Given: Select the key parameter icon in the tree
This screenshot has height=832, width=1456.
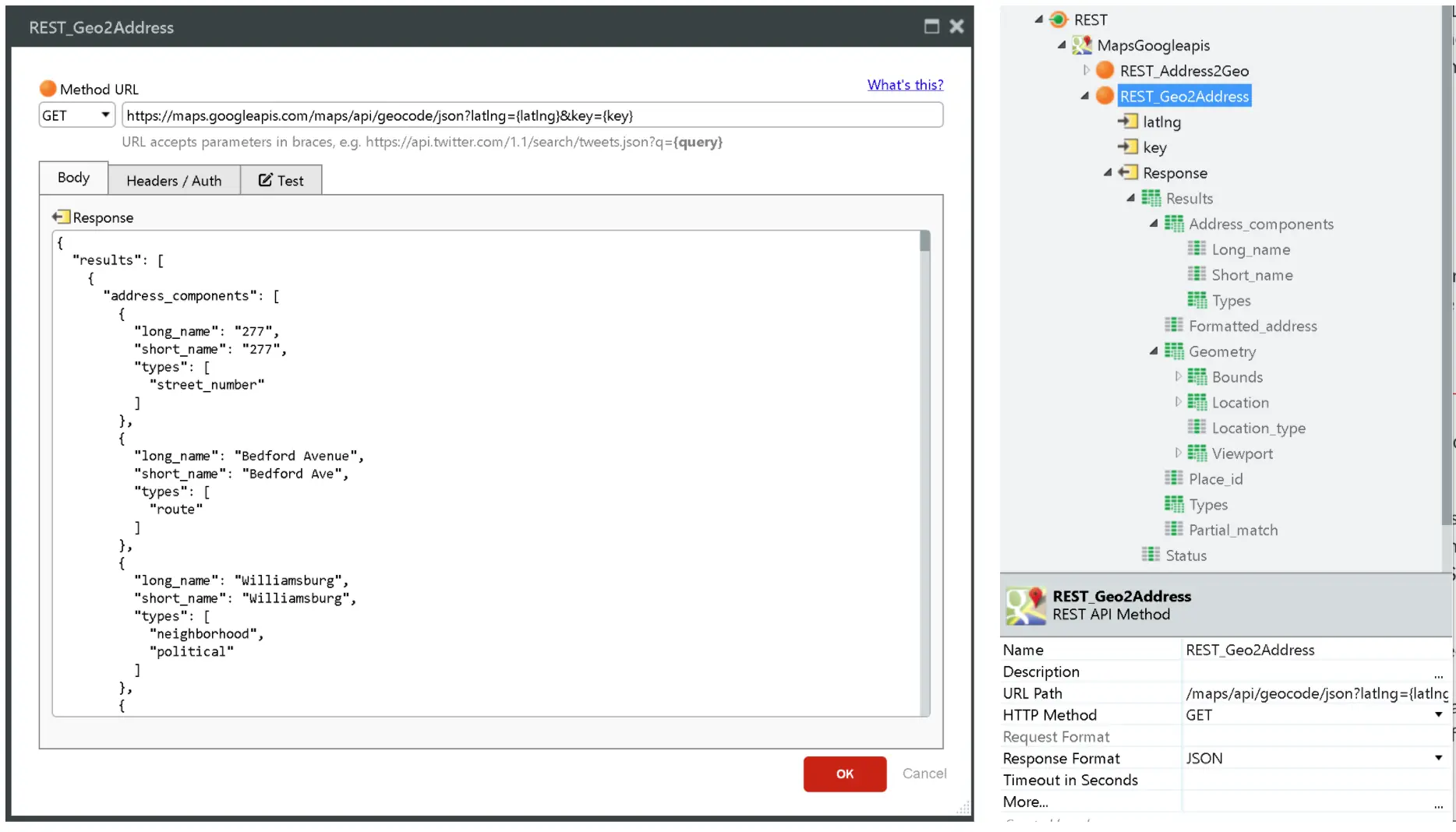Looking at the screenshot, I should point(1127,147).
